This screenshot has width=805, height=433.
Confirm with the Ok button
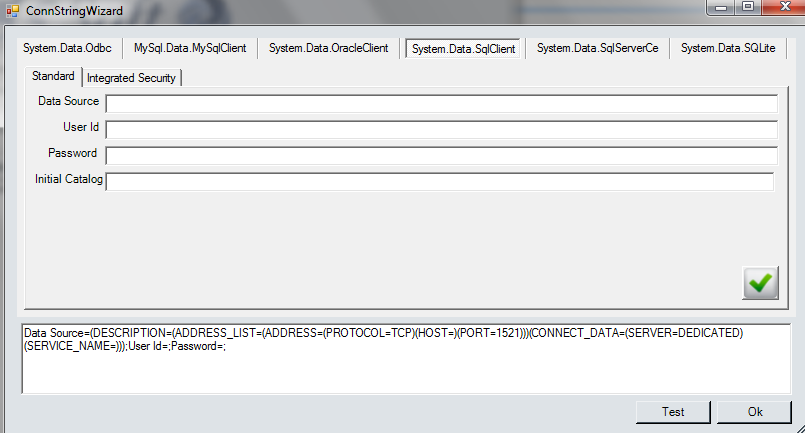coord(754,412)
